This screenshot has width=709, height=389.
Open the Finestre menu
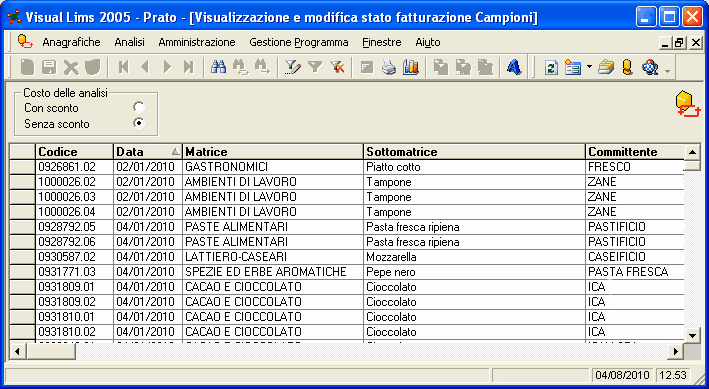click(x=382, y=42)
